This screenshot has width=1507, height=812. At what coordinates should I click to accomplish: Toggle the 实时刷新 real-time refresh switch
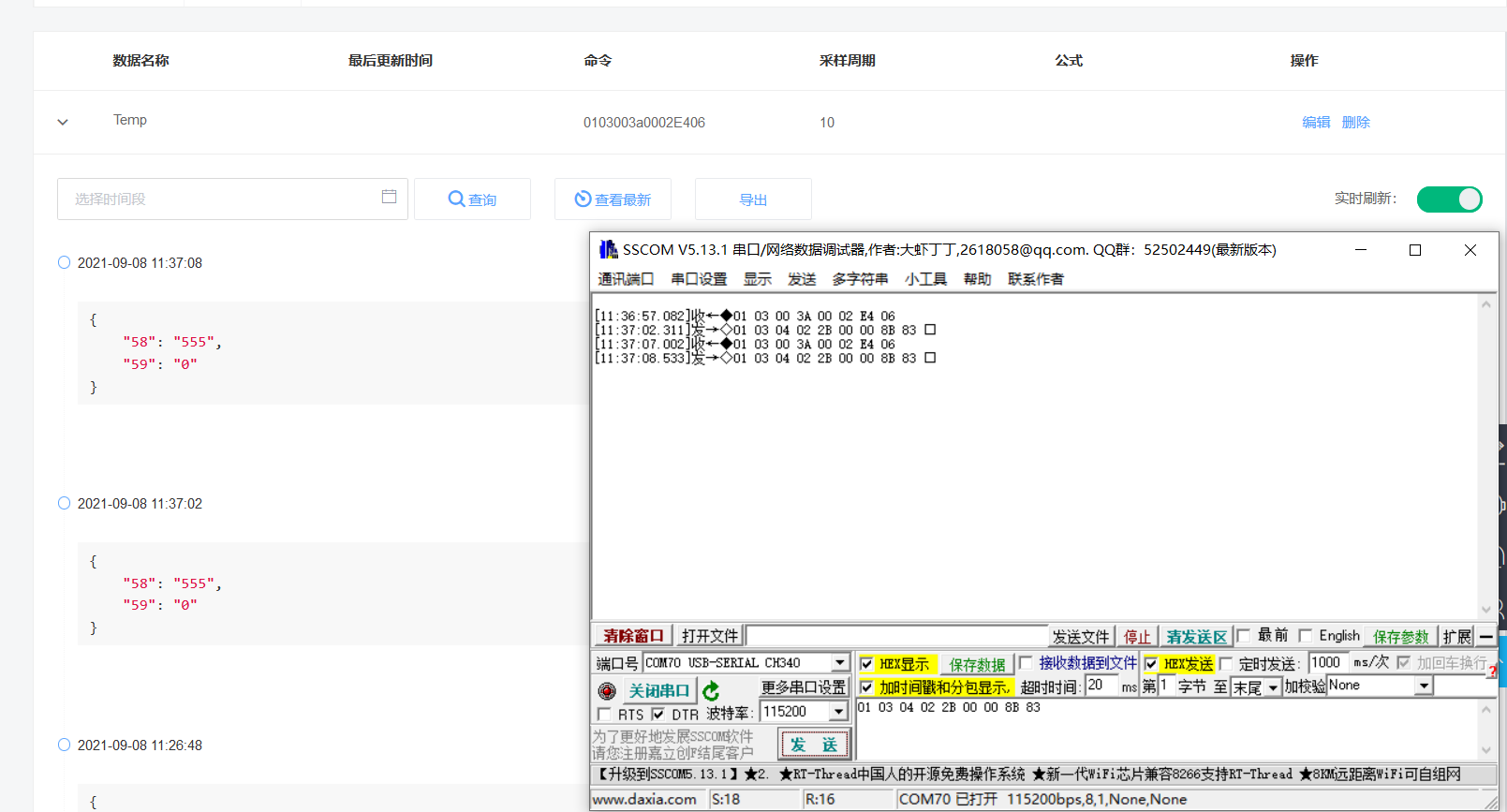pyautogui.click(x=1449, y=199)
